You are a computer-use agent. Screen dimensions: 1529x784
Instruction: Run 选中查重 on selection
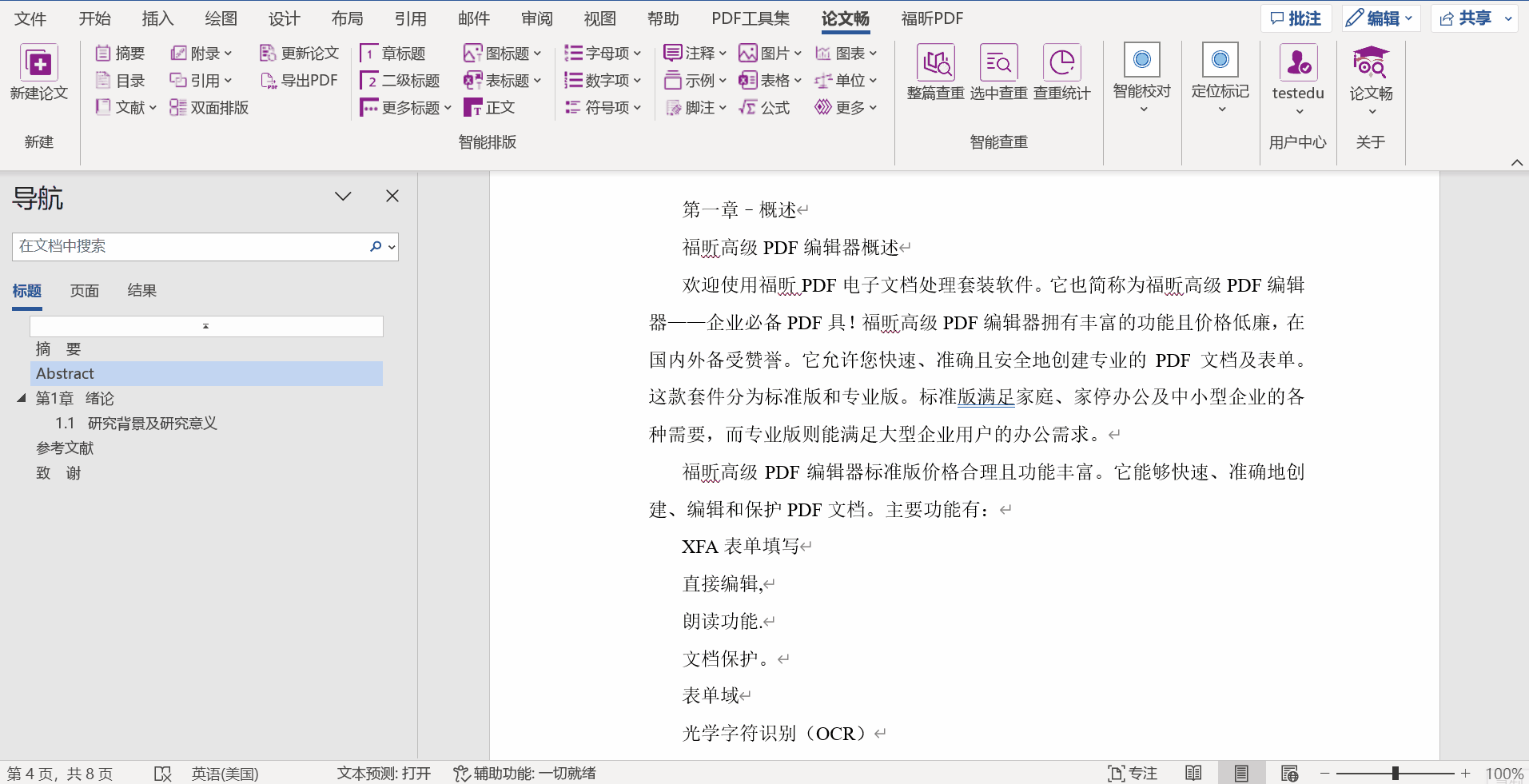(998, 72)
